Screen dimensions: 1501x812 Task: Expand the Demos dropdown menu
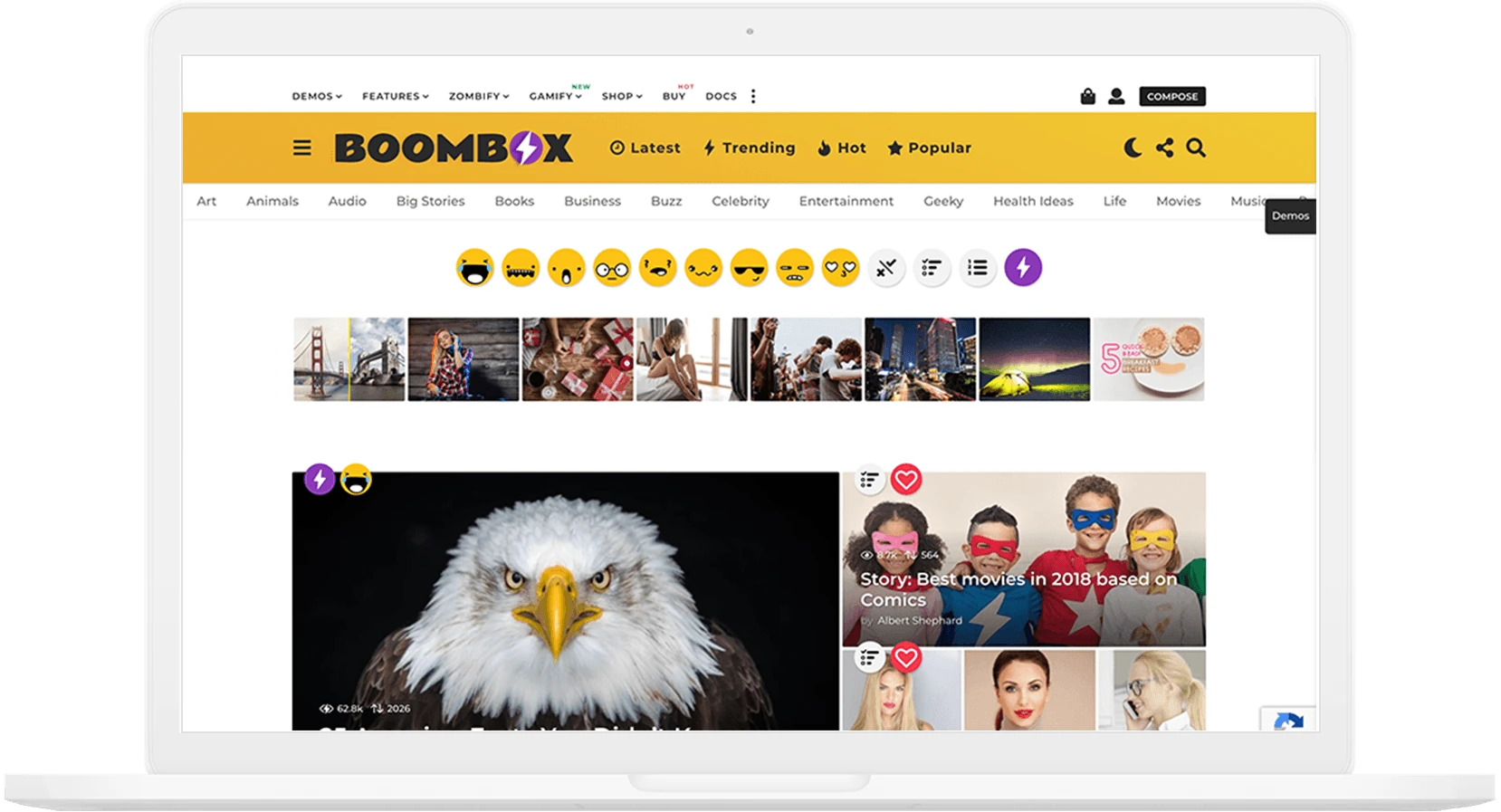tap(317, 96)
